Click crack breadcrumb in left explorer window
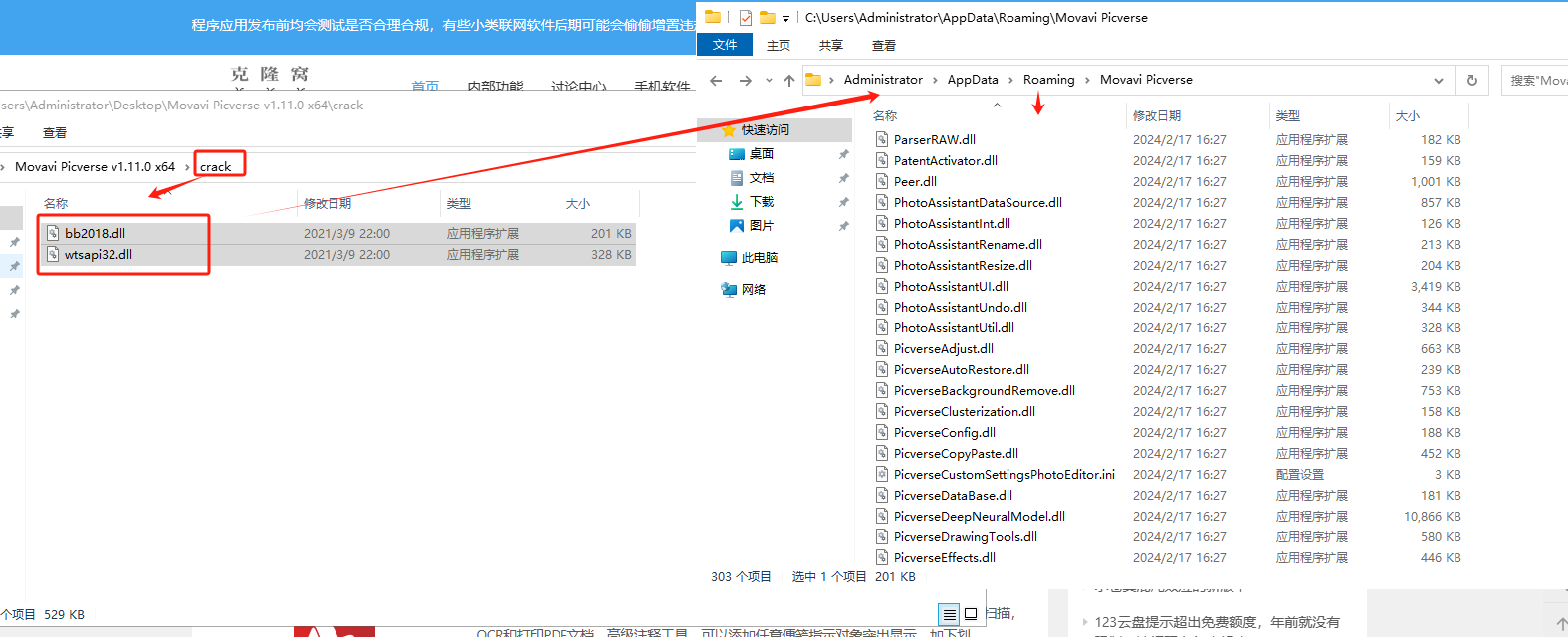The height and width of the screenshot is (637, 1568). pyautogui.click(x=216, y=166)
